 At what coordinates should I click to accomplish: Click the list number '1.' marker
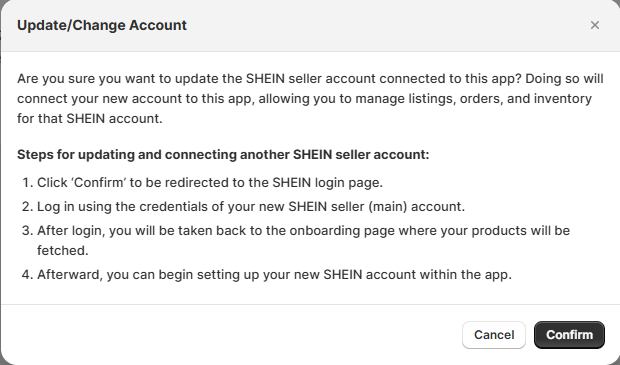[27, 183]
